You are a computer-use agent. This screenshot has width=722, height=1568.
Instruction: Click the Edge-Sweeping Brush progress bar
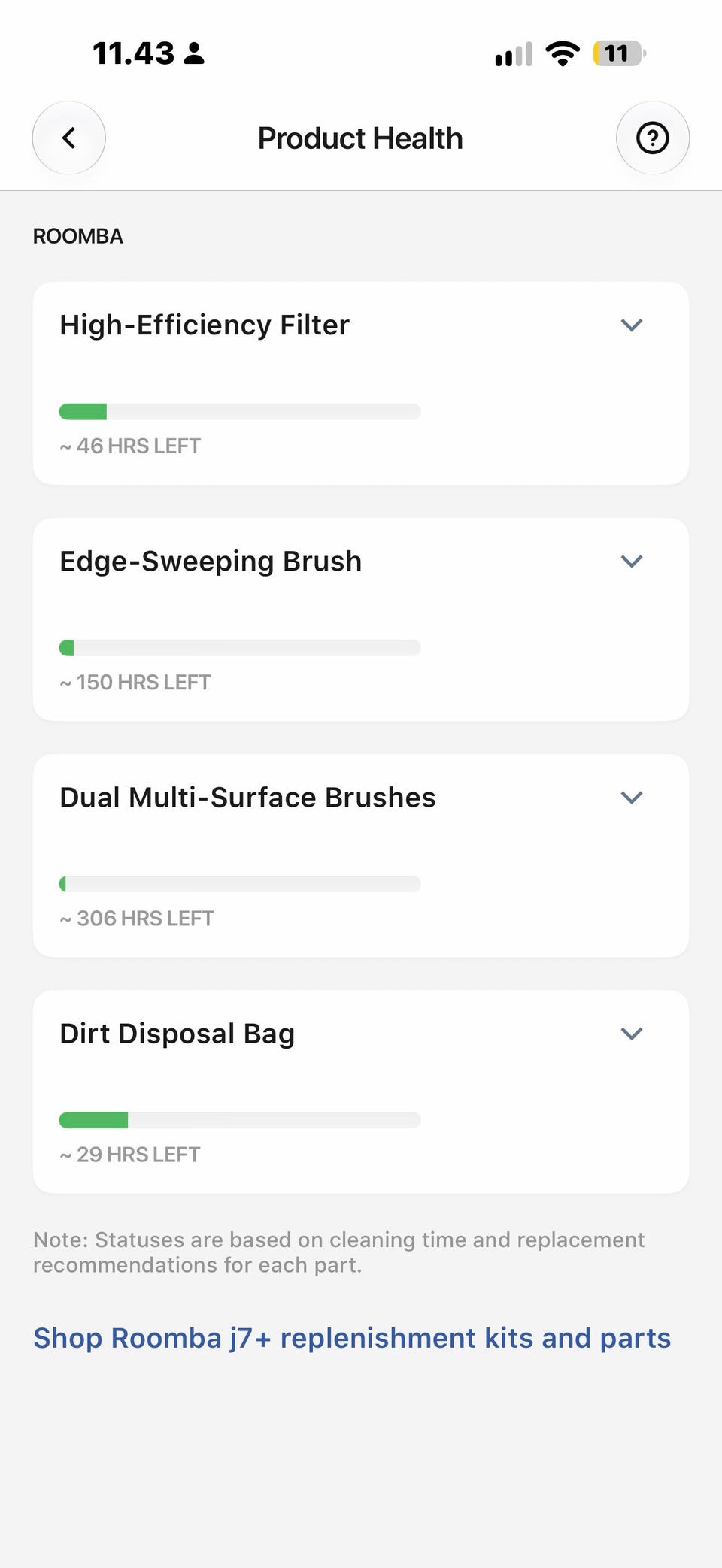[240, 647]
